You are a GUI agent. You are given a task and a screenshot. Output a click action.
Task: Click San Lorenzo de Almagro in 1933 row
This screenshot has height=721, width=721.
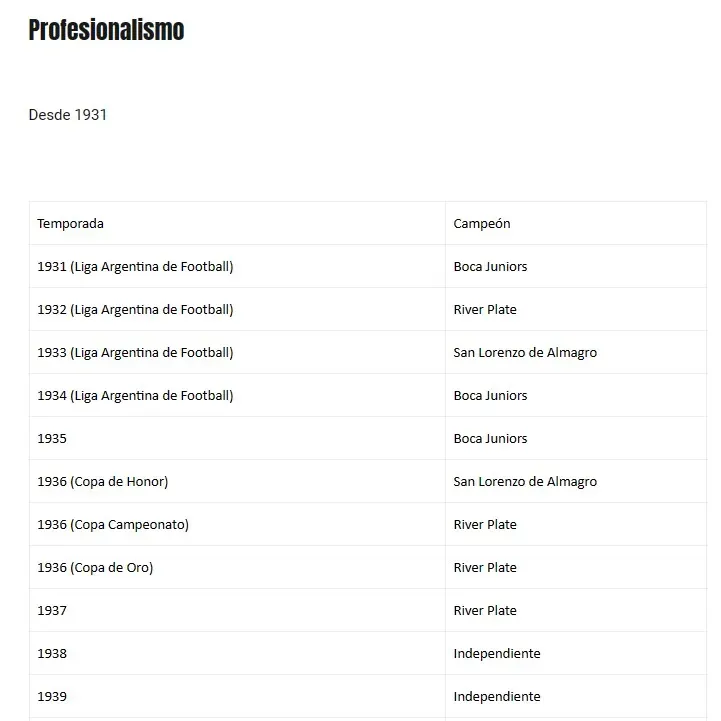click(x=525, y=353)
